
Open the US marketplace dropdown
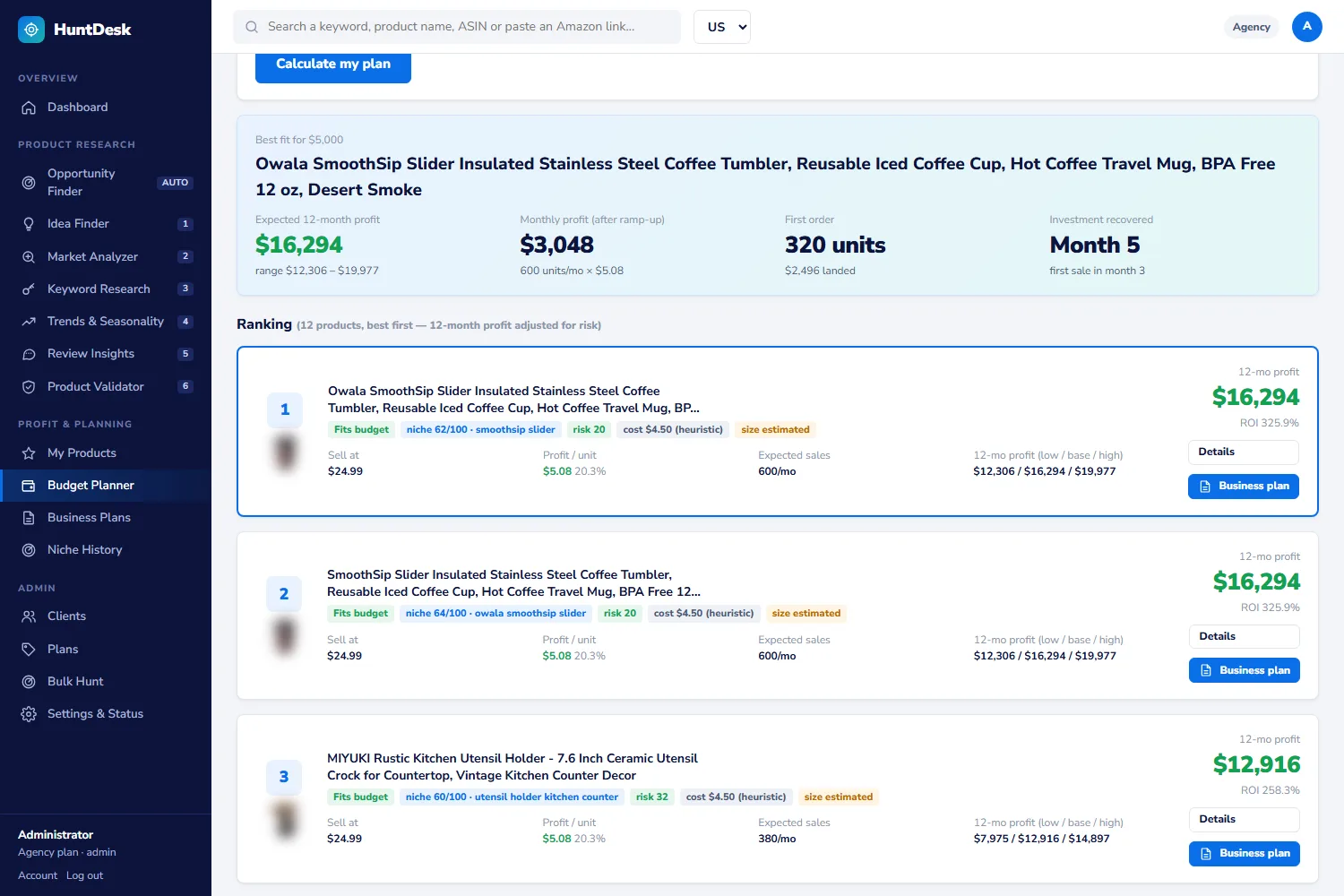722,27
